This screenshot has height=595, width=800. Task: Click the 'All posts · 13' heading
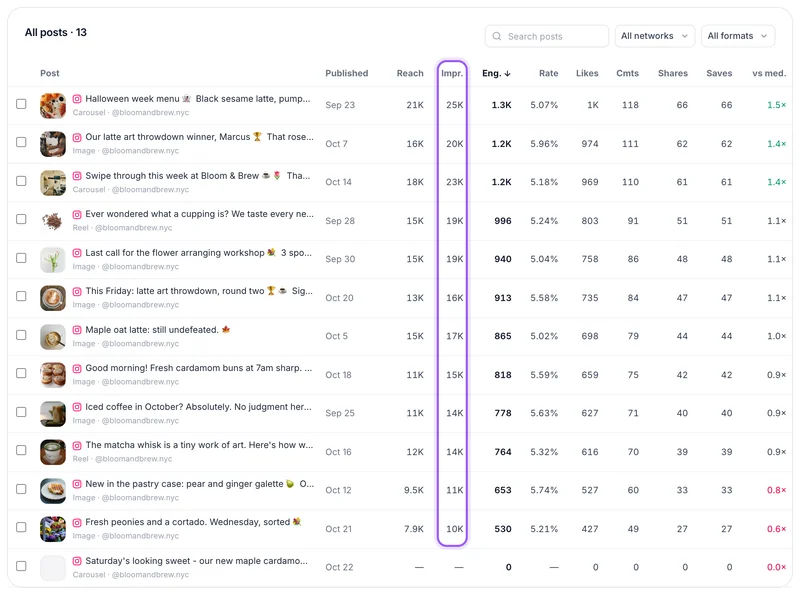(x=56, y=33)
